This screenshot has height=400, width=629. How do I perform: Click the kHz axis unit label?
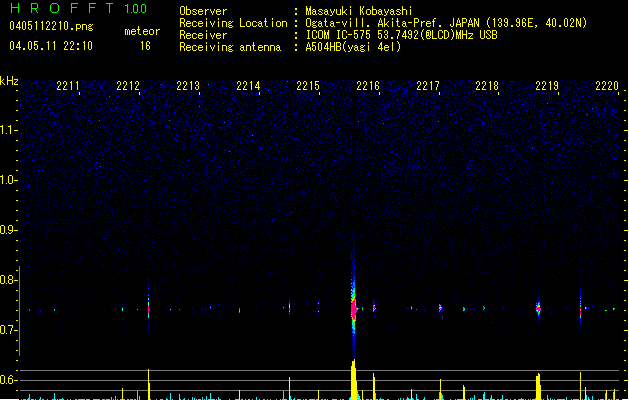(9, 81)
